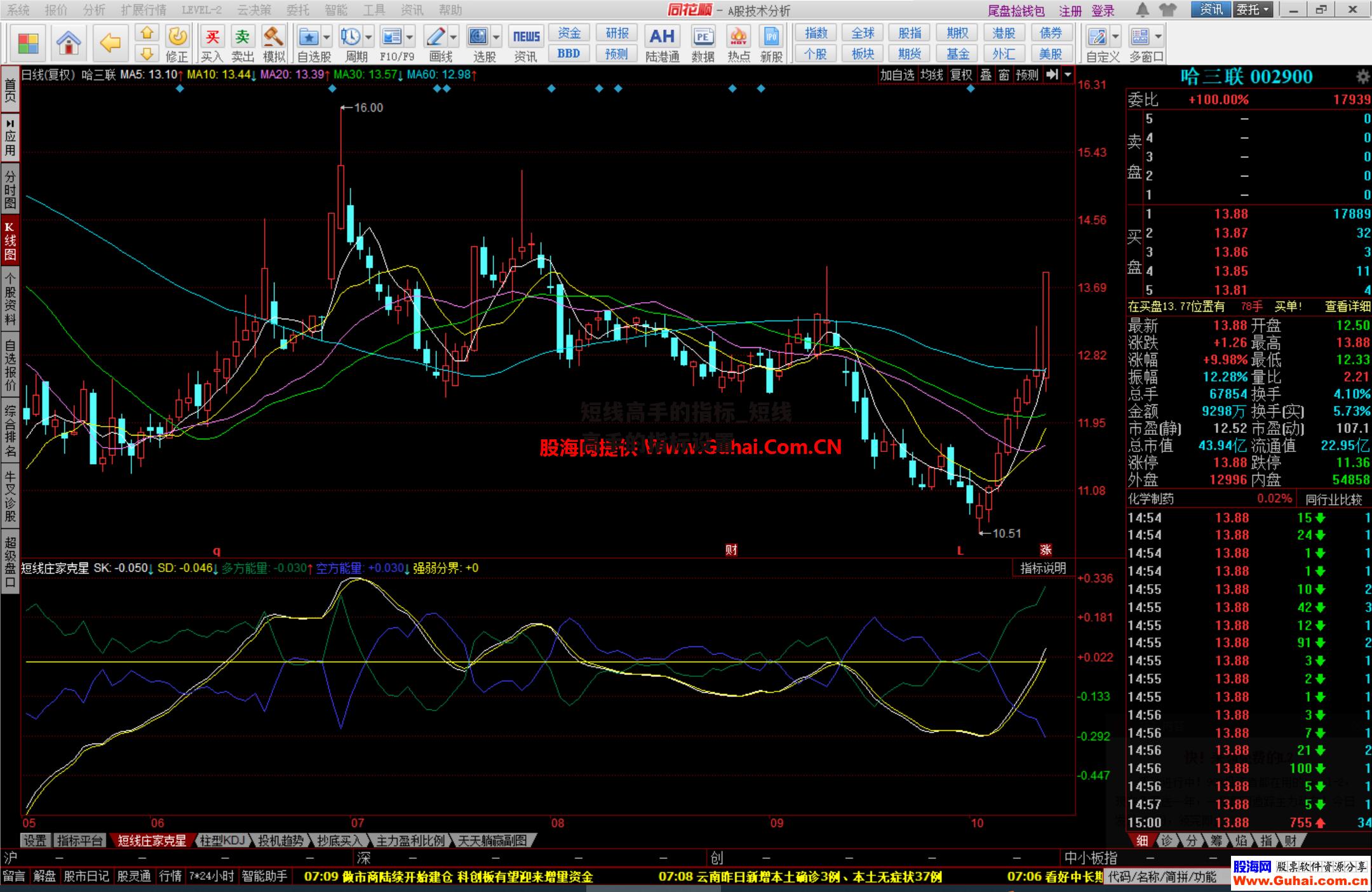Image resolution: width=1372 pixels, height=892 pixels.
Task: Open the 报价 menu
Action: [56, 10]
